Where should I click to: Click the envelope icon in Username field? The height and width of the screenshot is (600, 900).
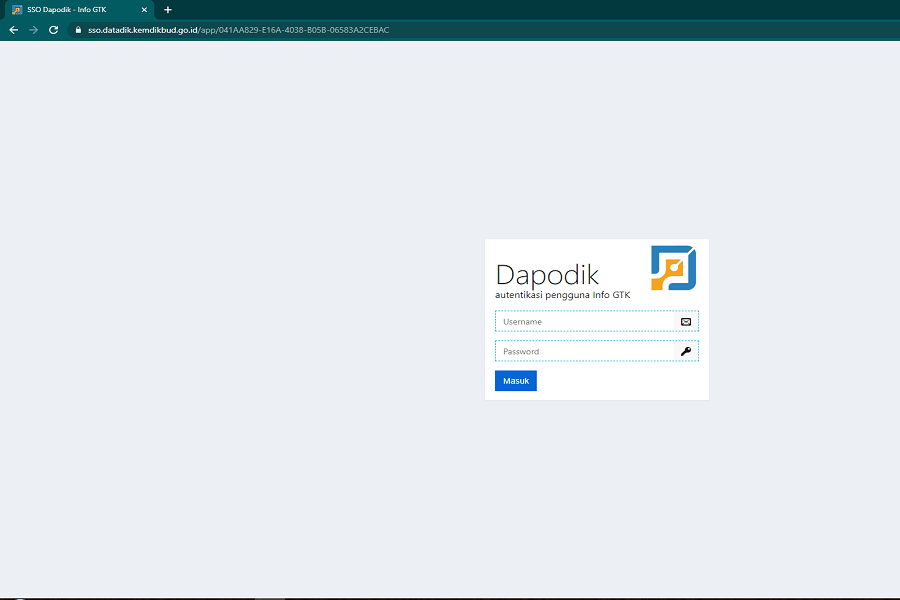point(686,322)
